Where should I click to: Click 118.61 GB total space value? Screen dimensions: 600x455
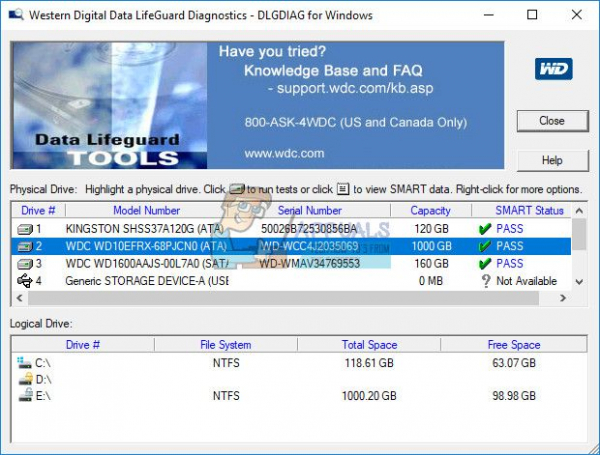click(369, 363)
